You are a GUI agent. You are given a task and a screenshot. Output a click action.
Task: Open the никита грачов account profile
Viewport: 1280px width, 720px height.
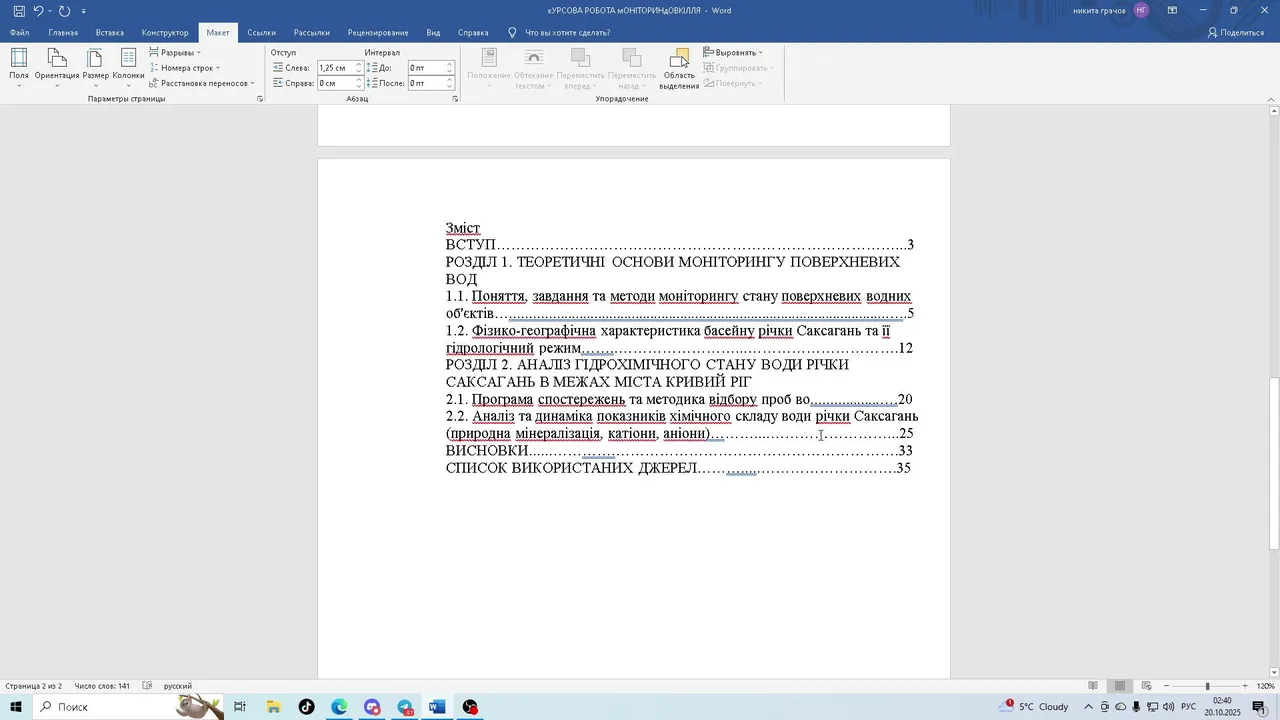[1112, 11]
